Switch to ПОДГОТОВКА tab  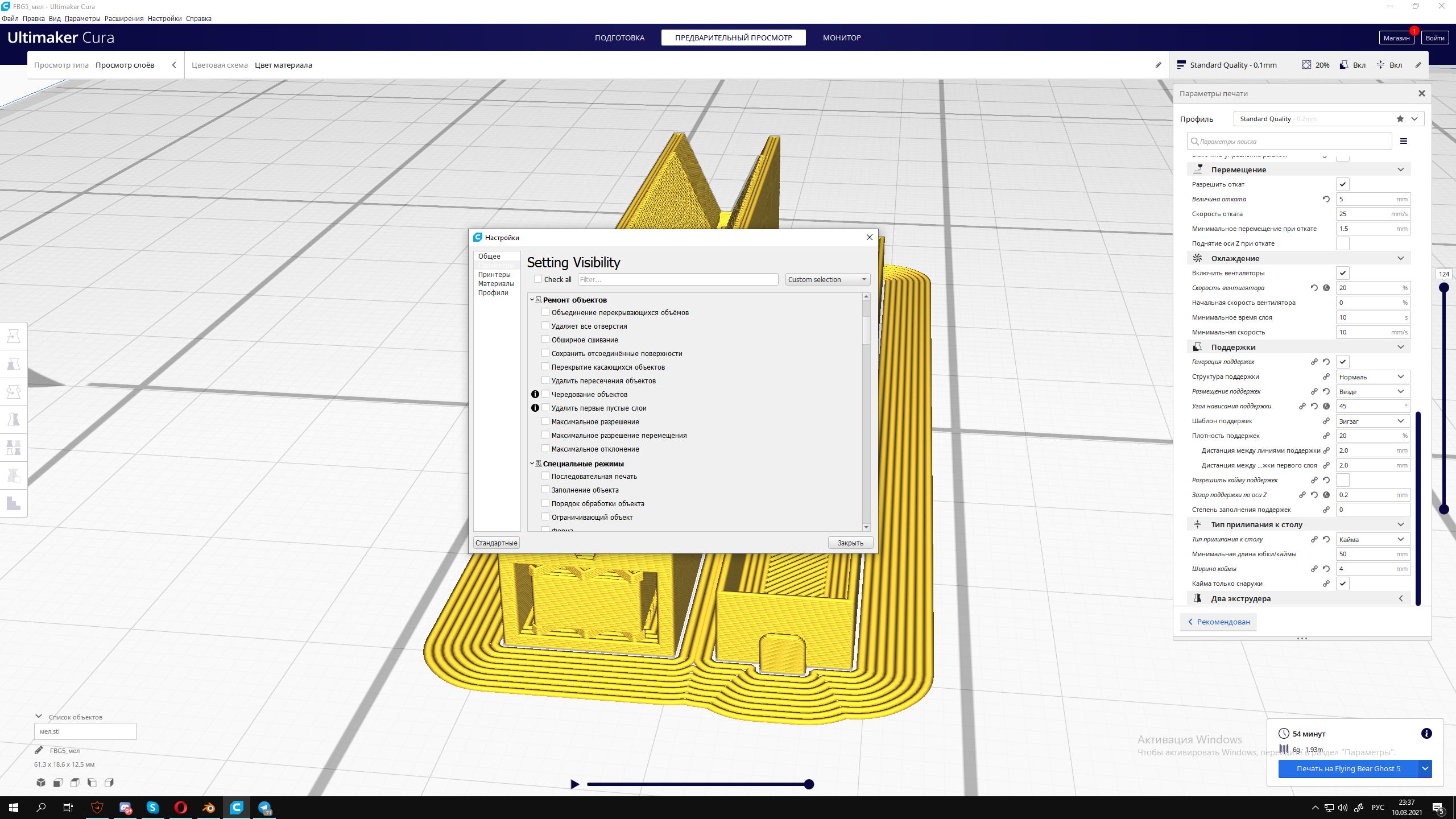pos(619,38)
